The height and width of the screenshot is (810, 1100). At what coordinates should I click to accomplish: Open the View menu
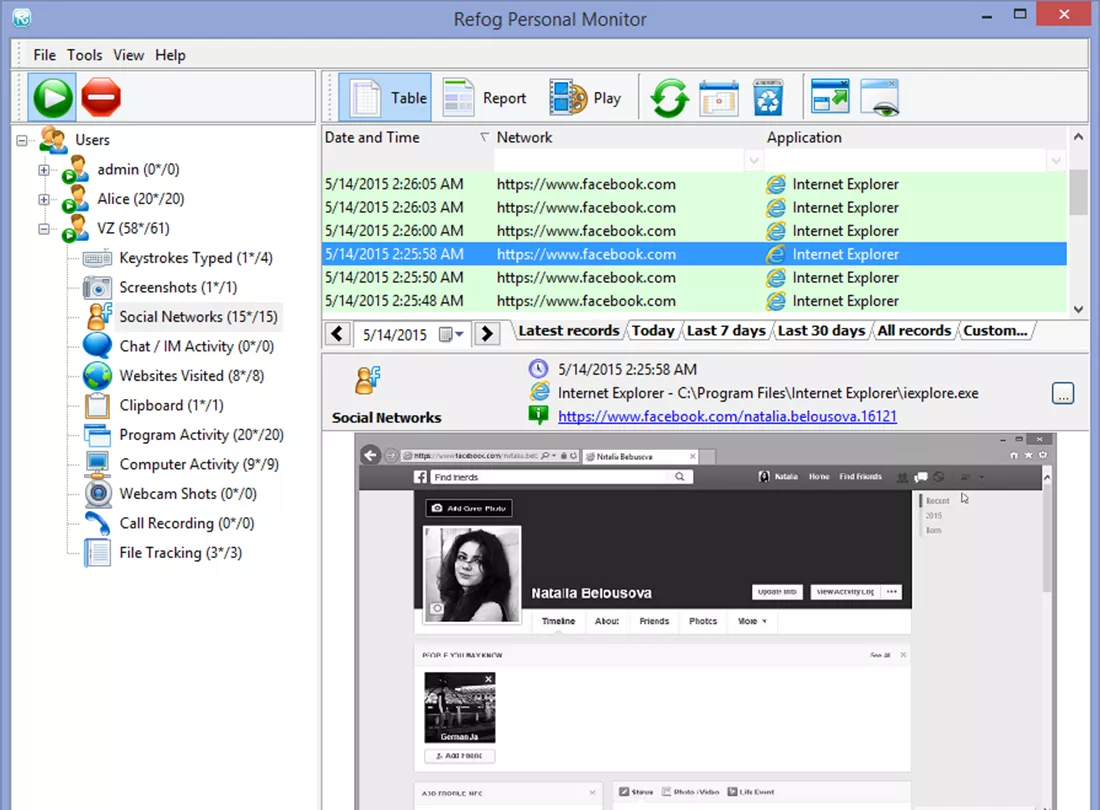pyautogui.click(x=128, y=55)
